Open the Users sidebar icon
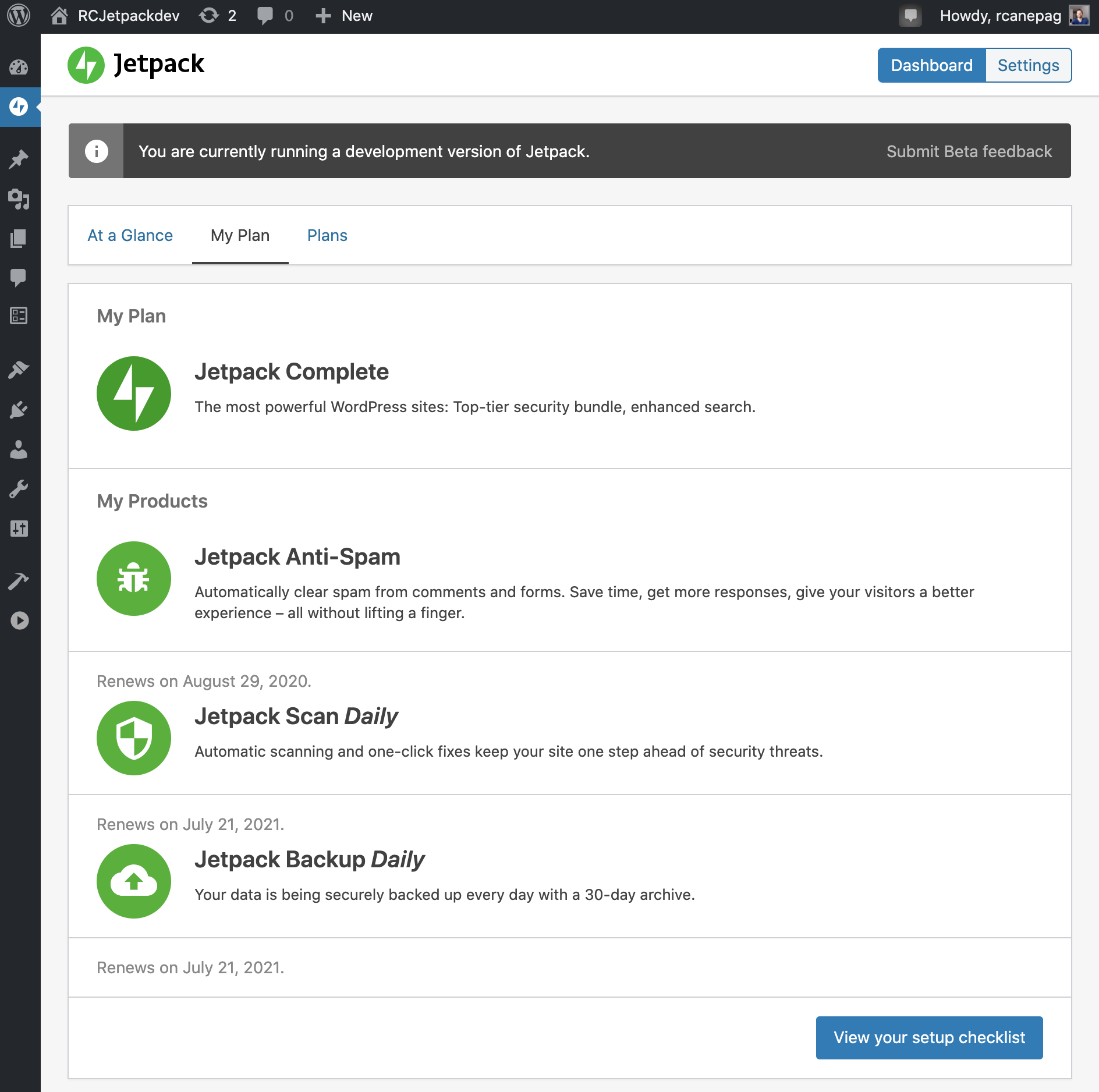Image resolution: width=1099 pixels, height=1092 pixels. click(x=19, y=449)
